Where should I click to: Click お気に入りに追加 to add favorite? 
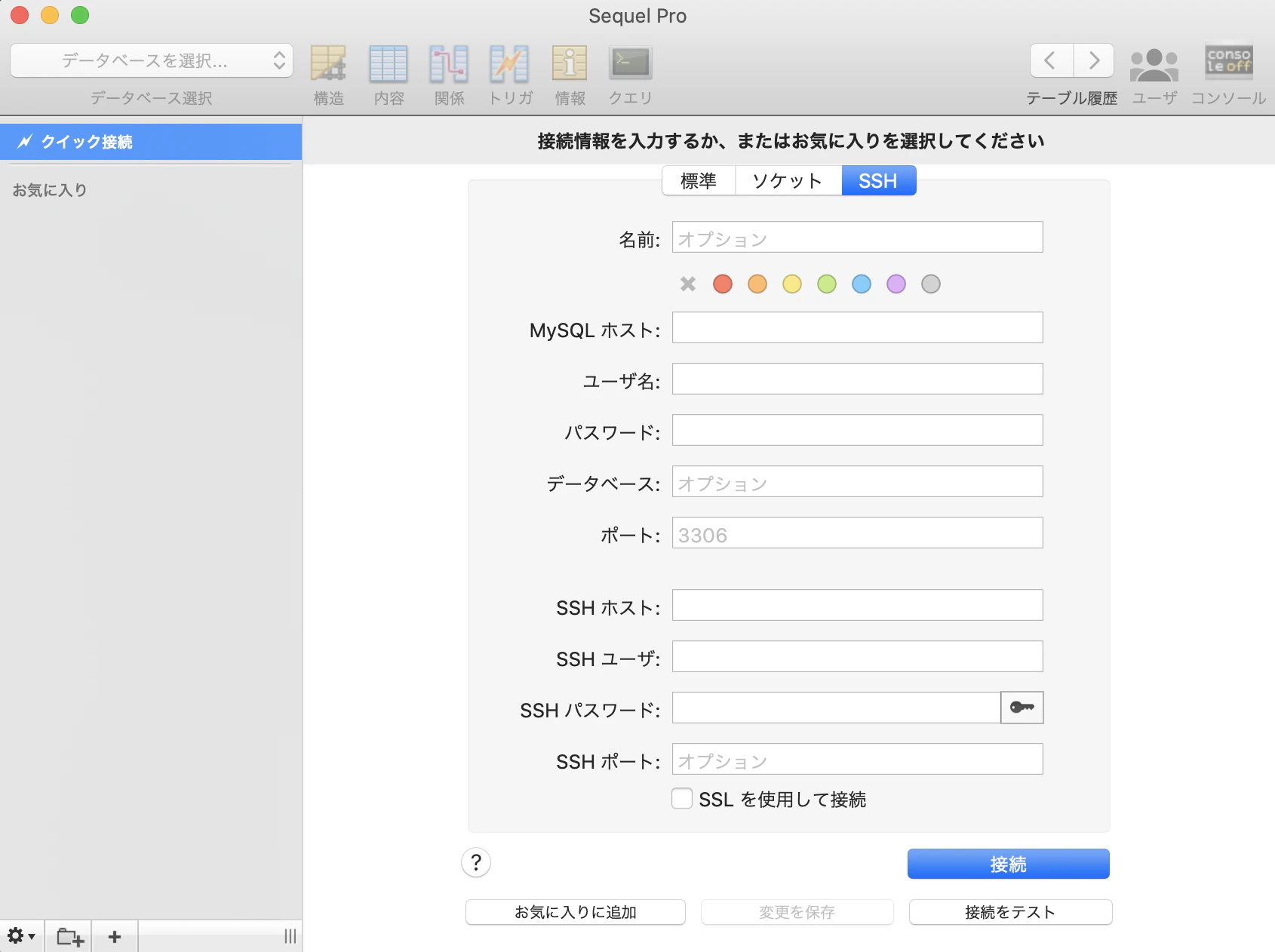point(575,912)
